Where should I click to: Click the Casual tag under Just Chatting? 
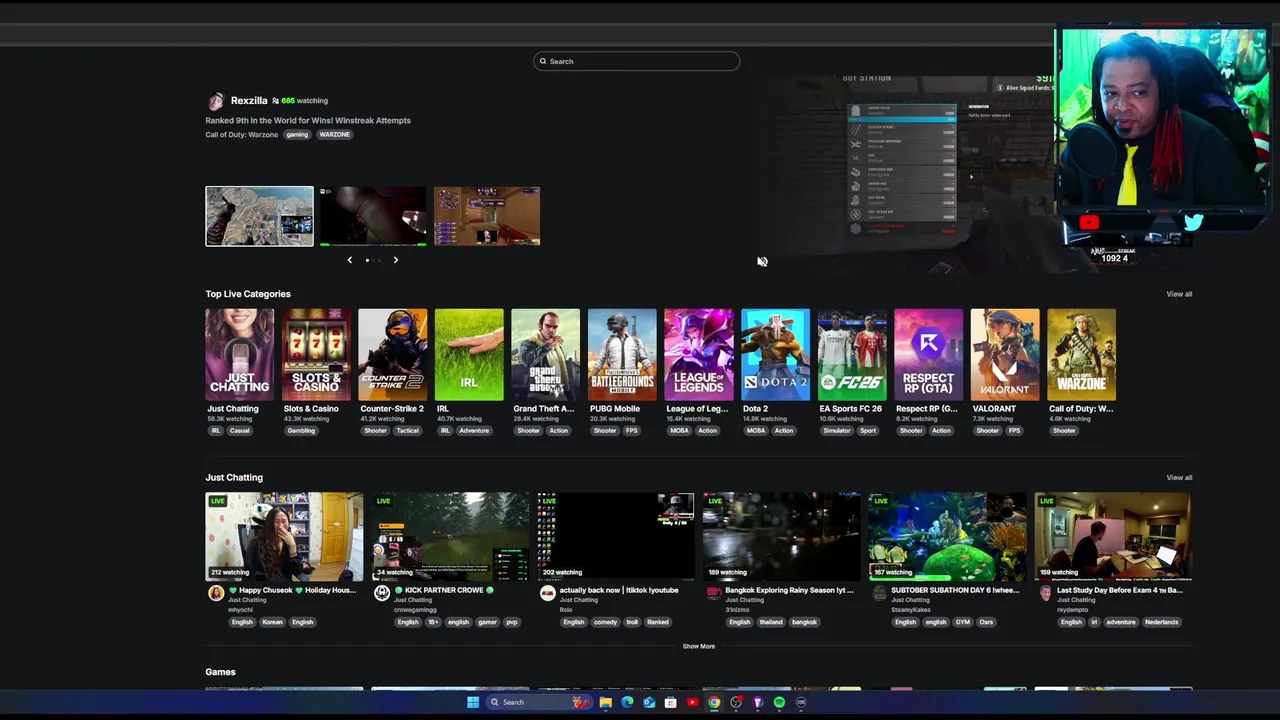[x=239, y=431]
